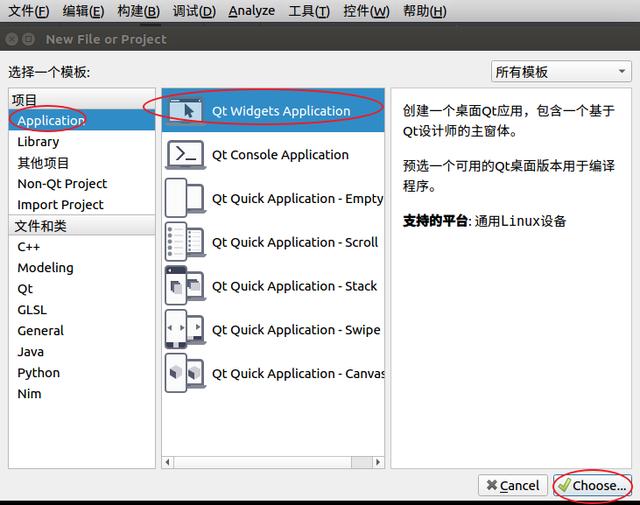Click the Qt Quick Application - Scroll label
The height and width of the screenshot is (505, 640).
coord(295,242)
